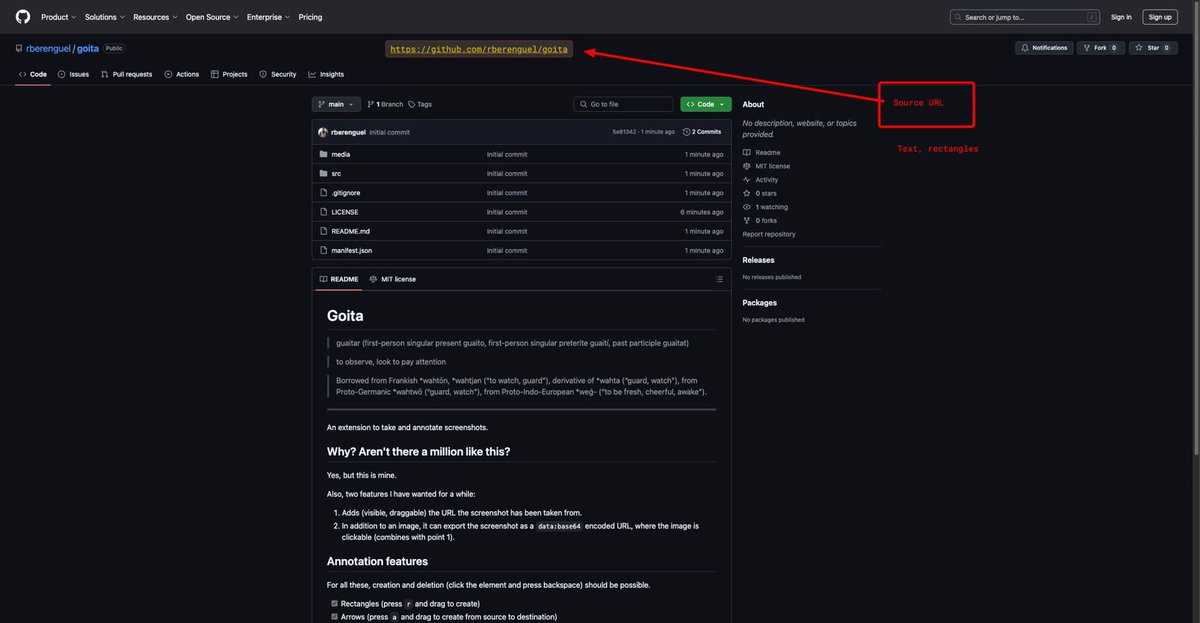Click the file icon of manifest.json
This screenshot has width=1200, height=623.
tap(323, 250)
